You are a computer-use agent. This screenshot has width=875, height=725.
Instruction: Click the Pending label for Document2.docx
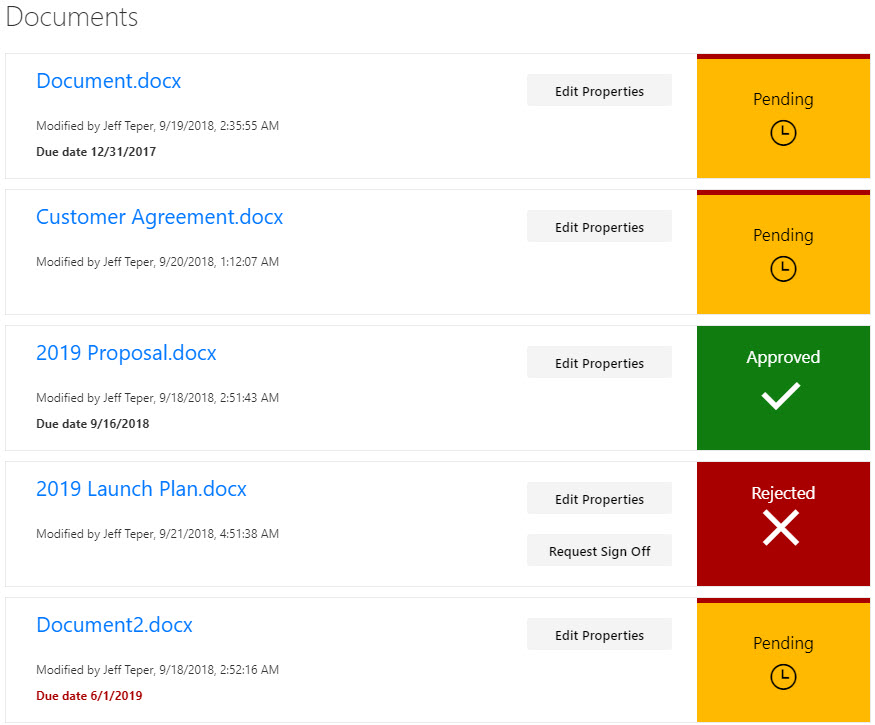tap(783, 644)
